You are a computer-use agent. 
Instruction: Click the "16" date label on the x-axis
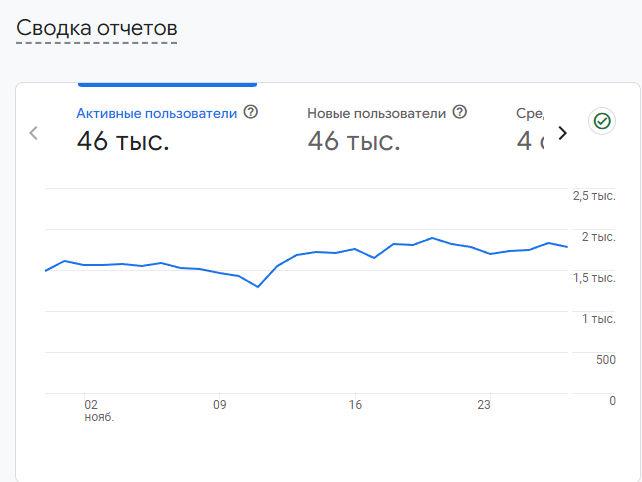click(355, 405)
